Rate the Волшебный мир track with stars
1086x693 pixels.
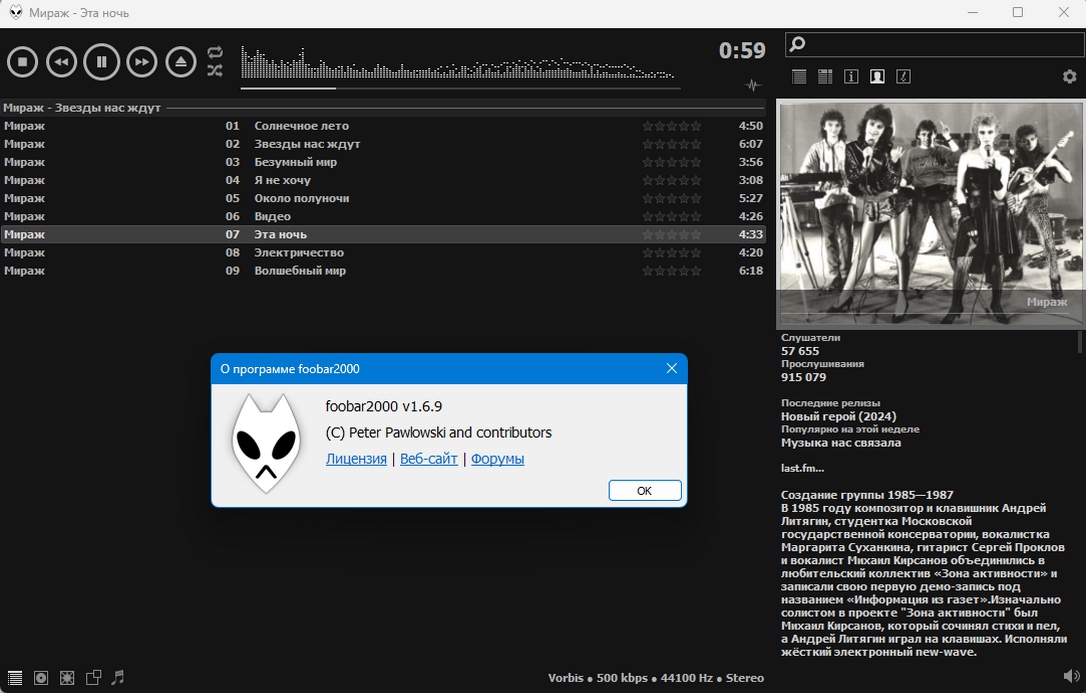(x=672, y=271)
